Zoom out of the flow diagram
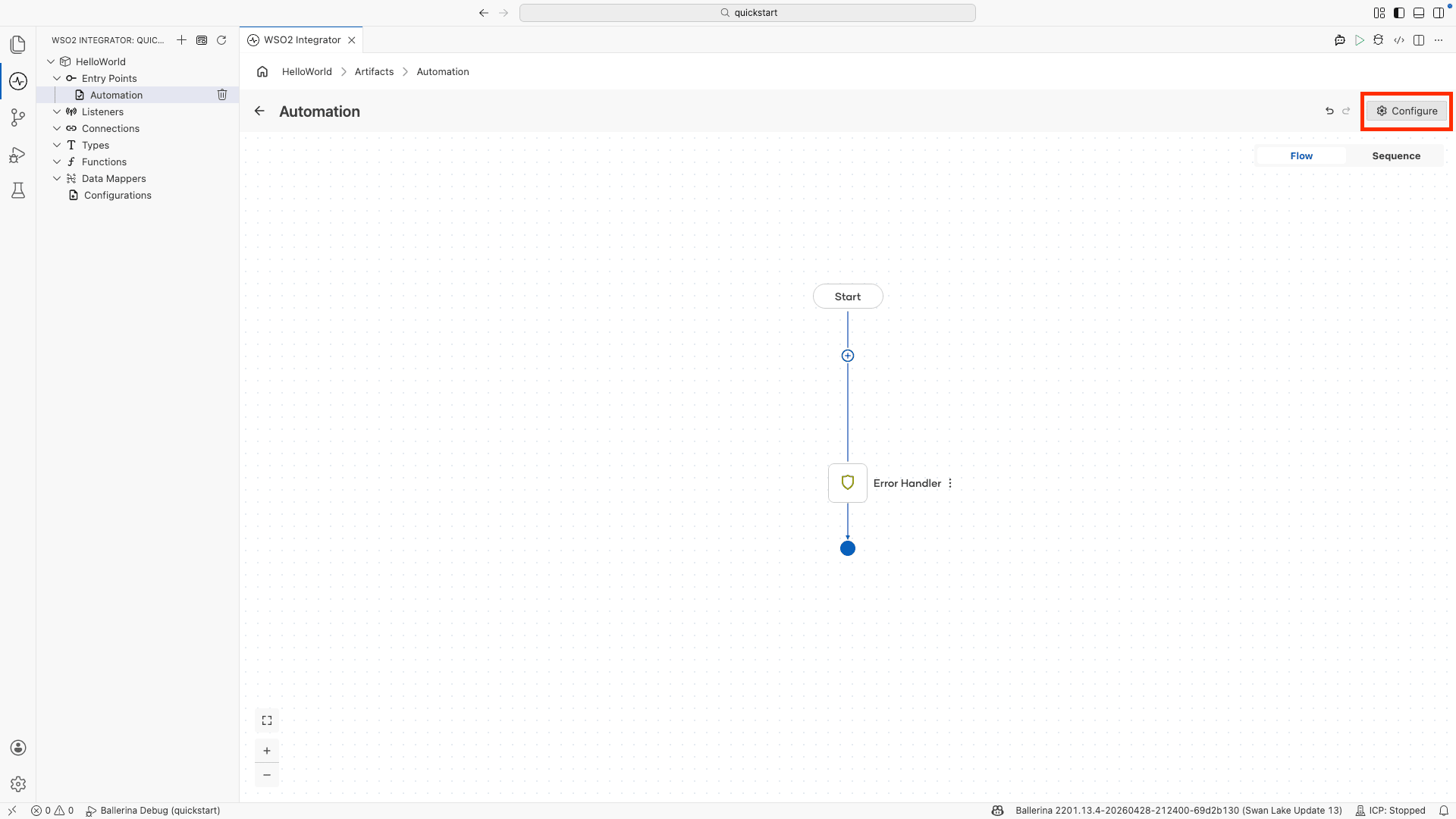The image size is (1456, 819). coord(267,775)
